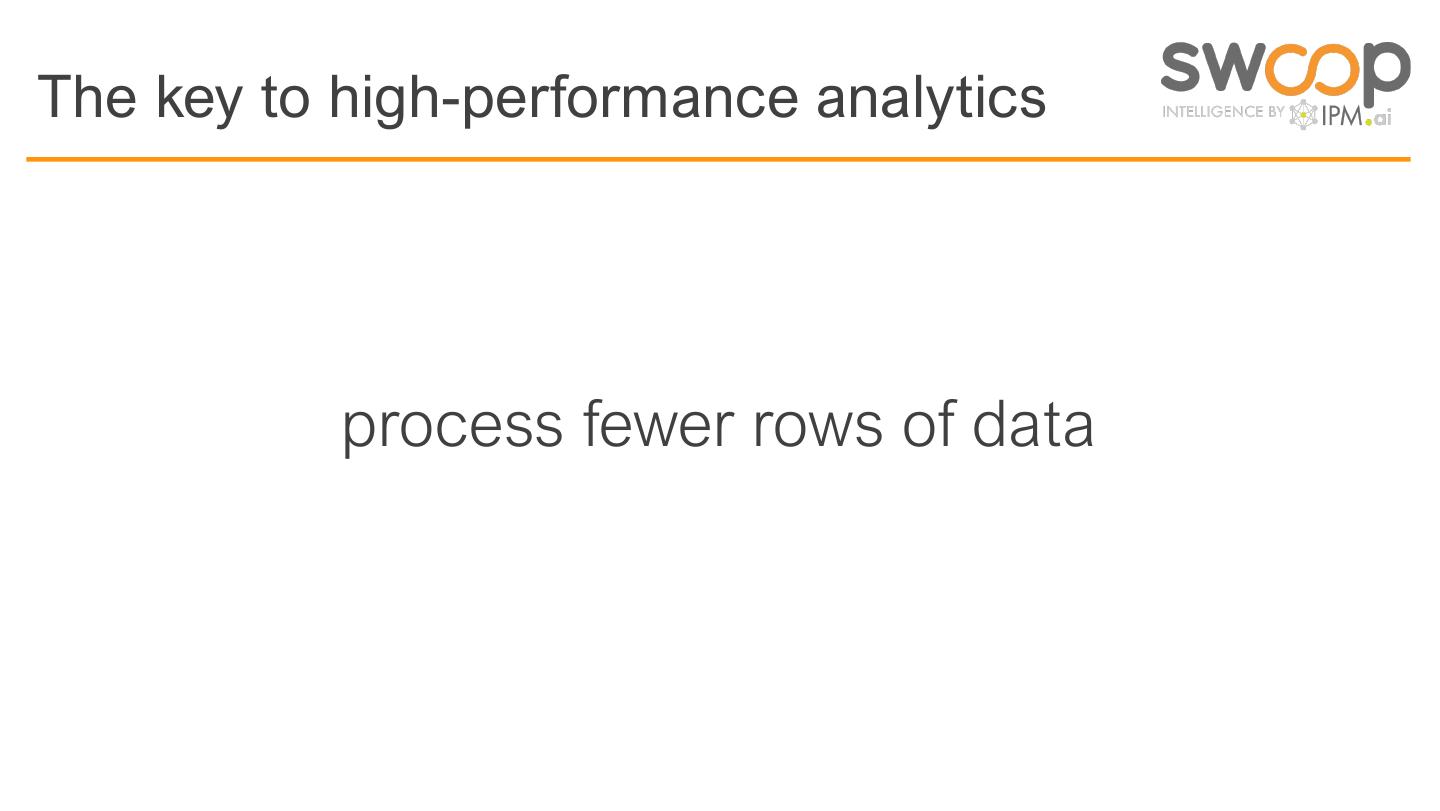Click the IPM.ai network node icon
1440x811 pixels.
point(1303,115)
